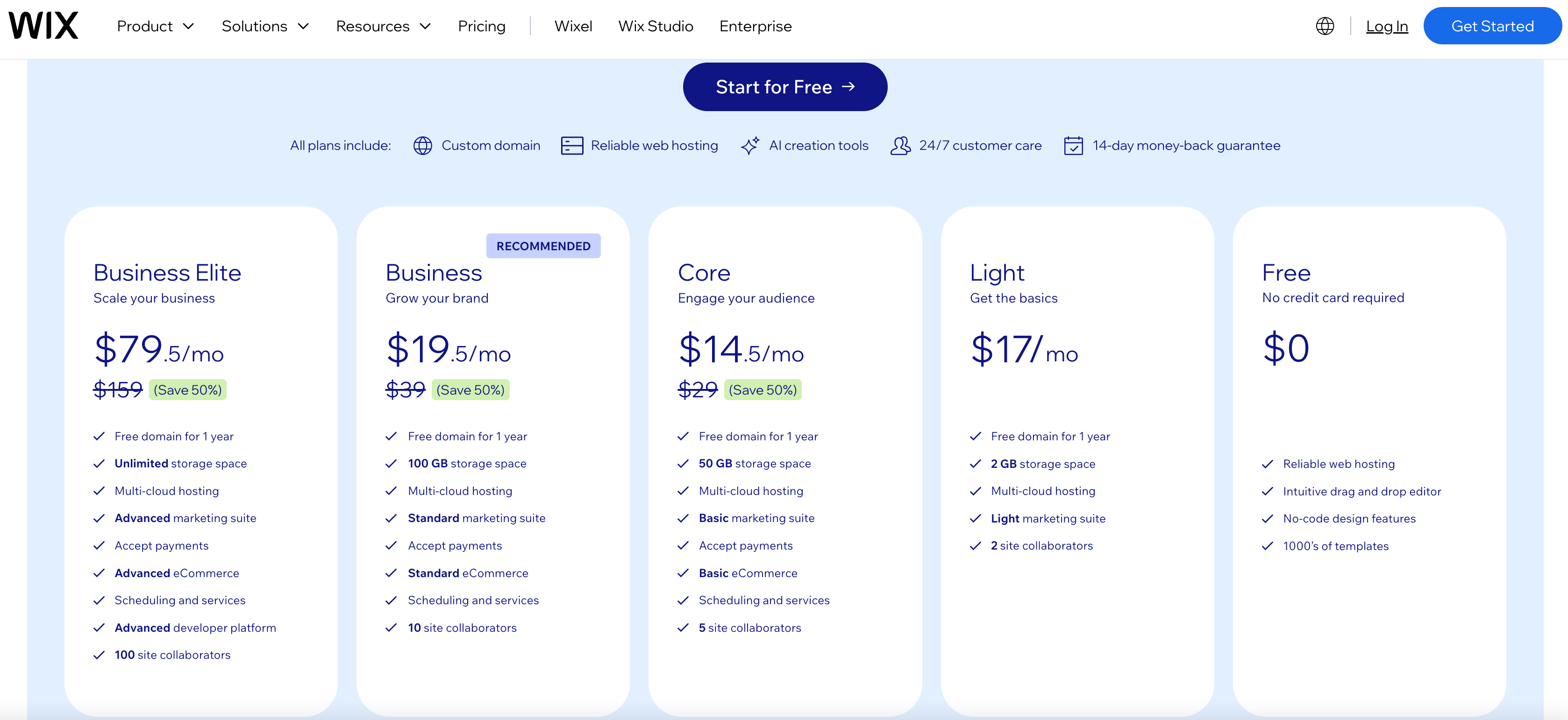Click checkmark beside 2 site collaborators
The image size is (1568, 720).
975,546
